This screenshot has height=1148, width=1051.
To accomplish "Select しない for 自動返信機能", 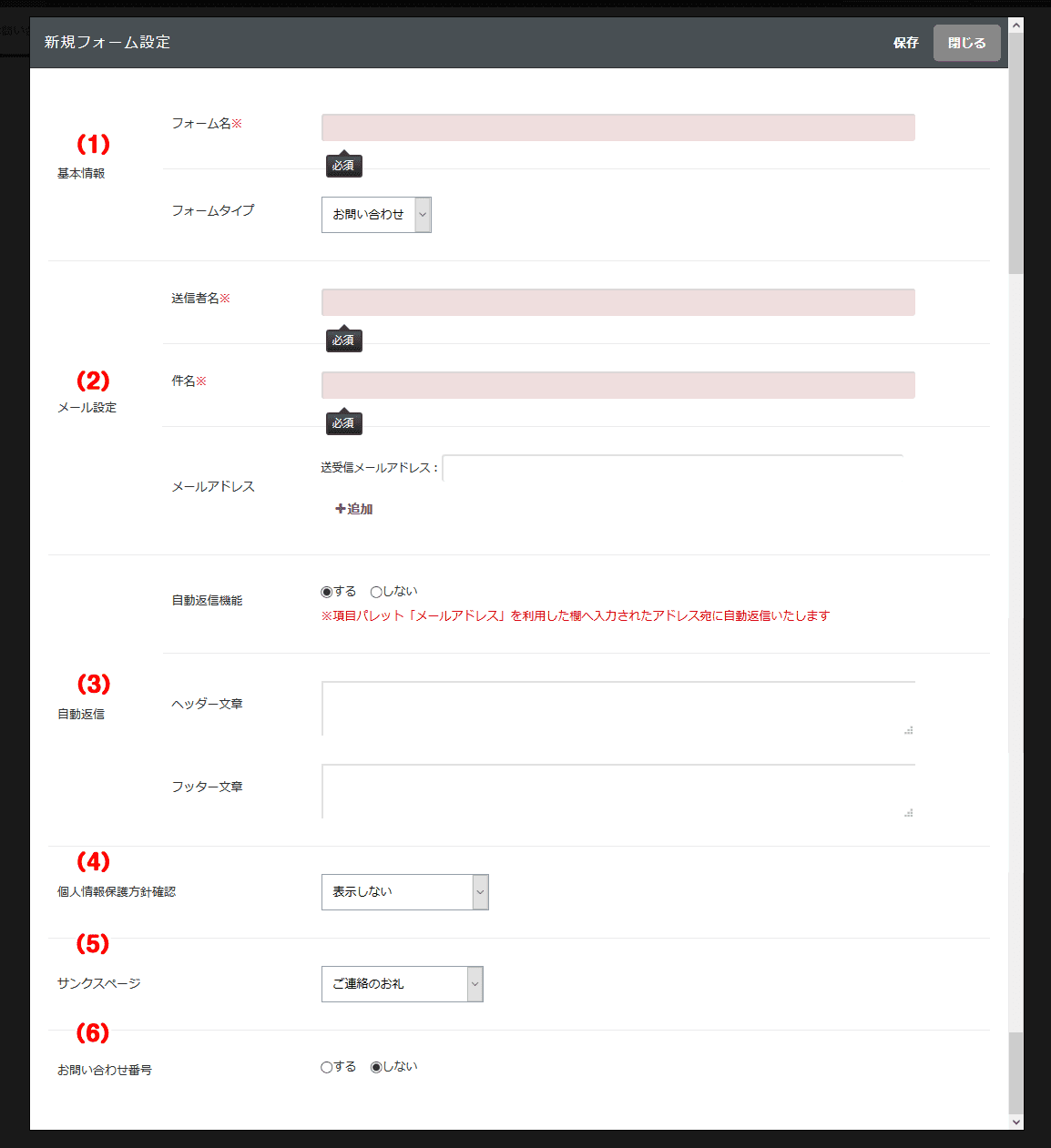I will pyautogui.click(x=376, y=592).
